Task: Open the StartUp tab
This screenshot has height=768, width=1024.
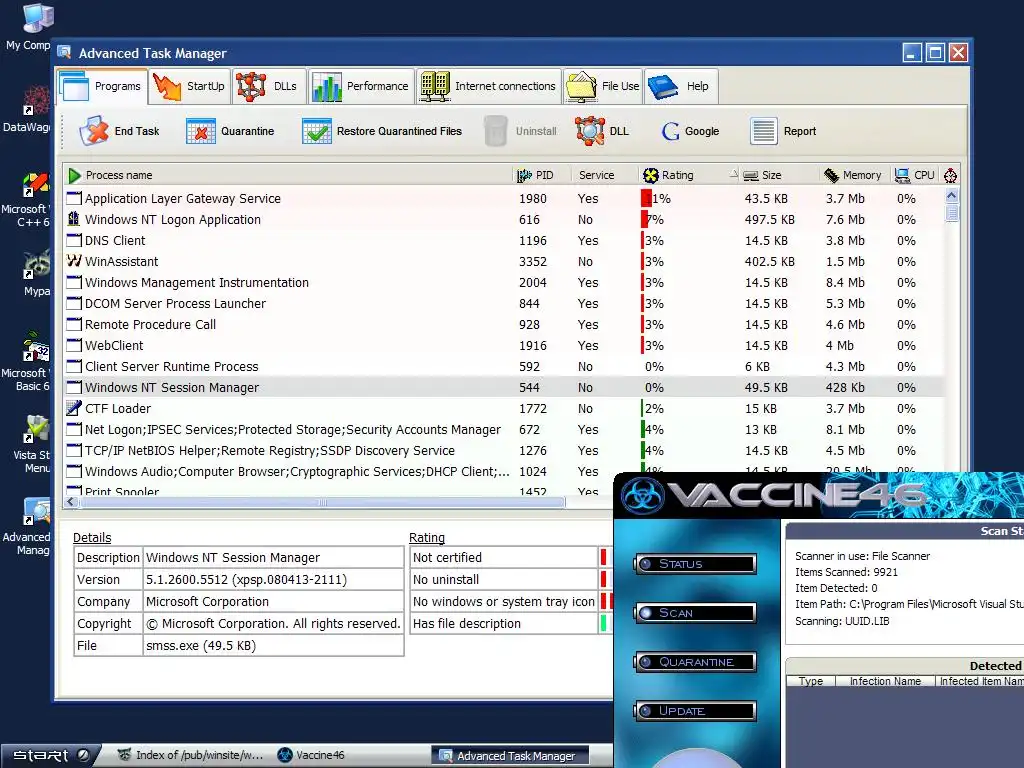Action: pos(189,86)
